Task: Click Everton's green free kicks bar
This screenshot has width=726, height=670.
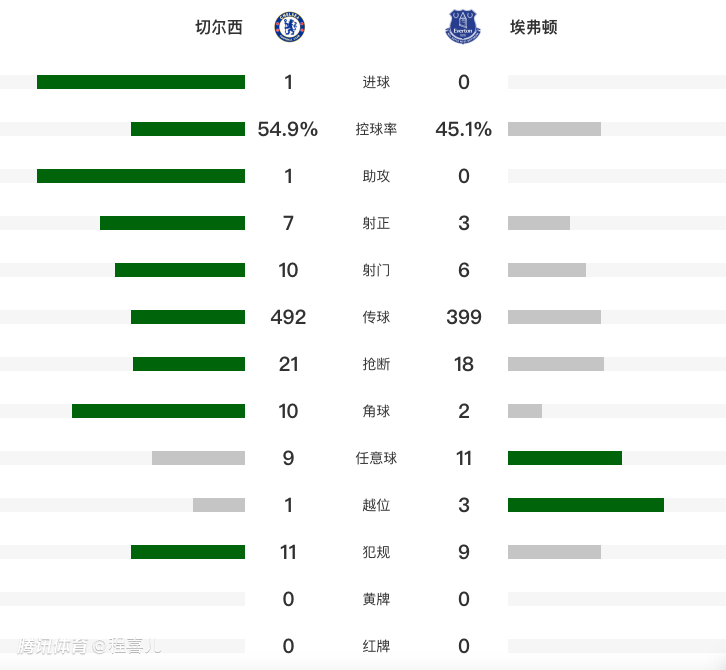Action: pos(565,458)
